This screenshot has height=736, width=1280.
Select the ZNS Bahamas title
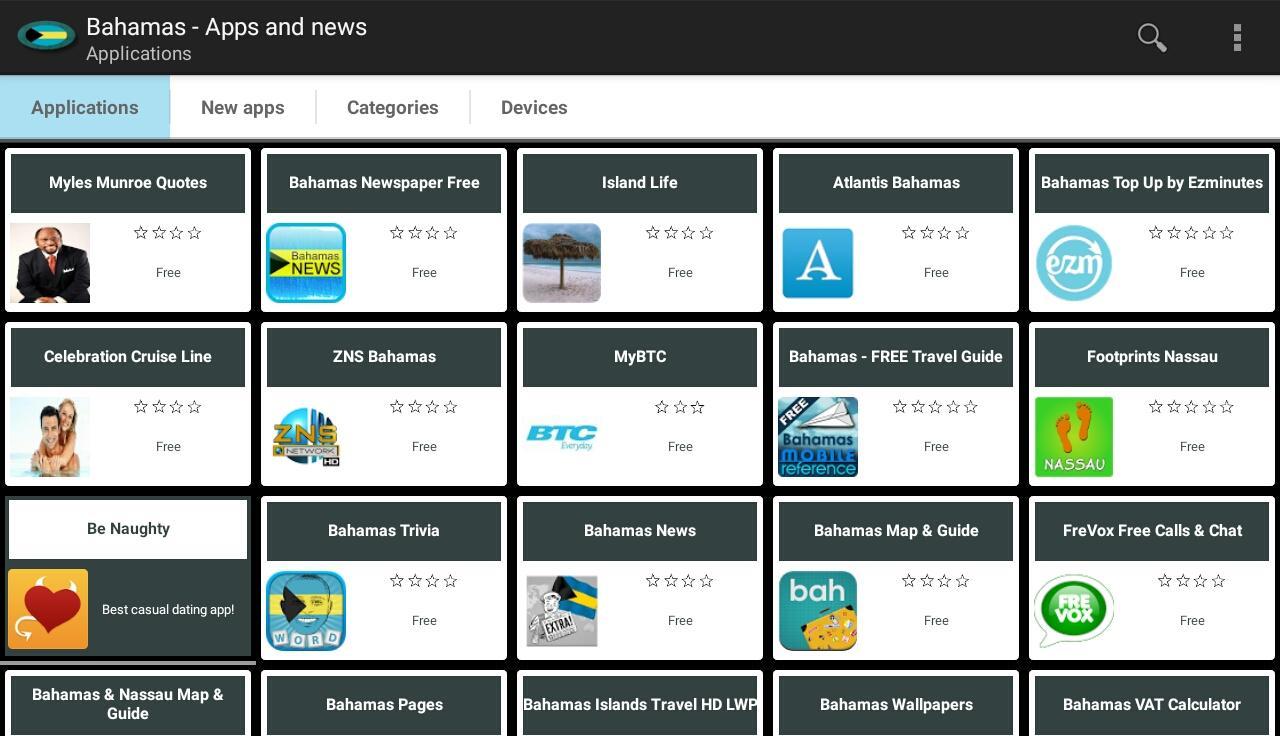[384, 356]
